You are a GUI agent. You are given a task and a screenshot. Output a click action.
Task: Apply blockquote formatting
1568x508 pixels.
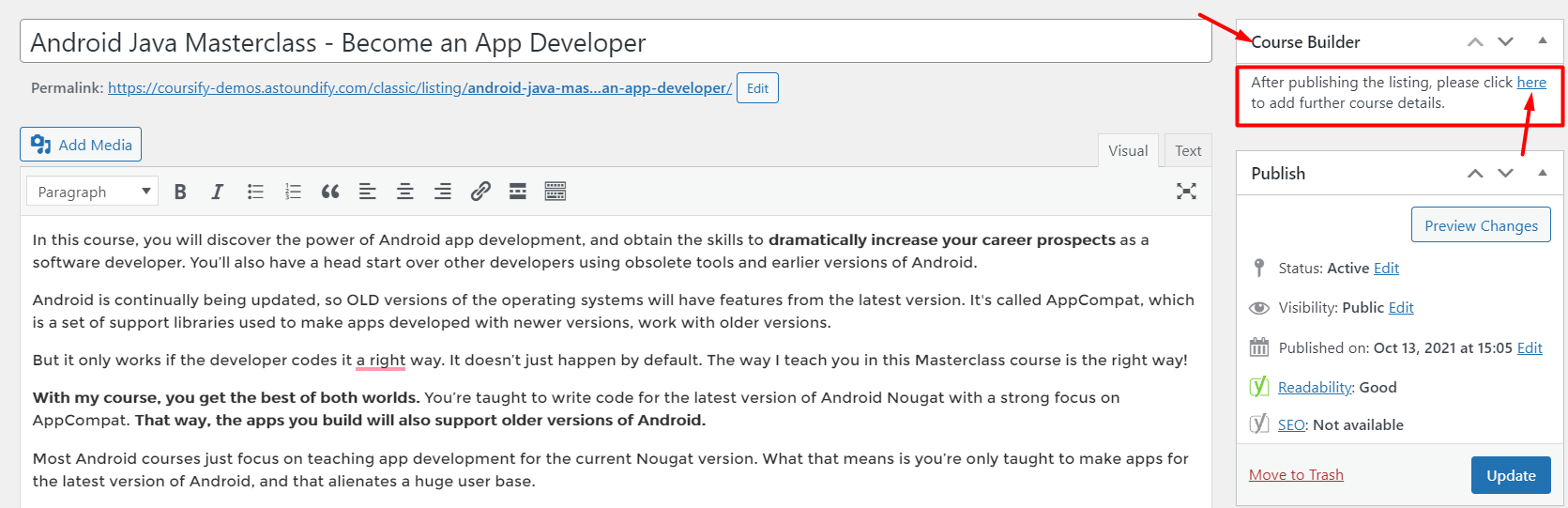(330, 192)
